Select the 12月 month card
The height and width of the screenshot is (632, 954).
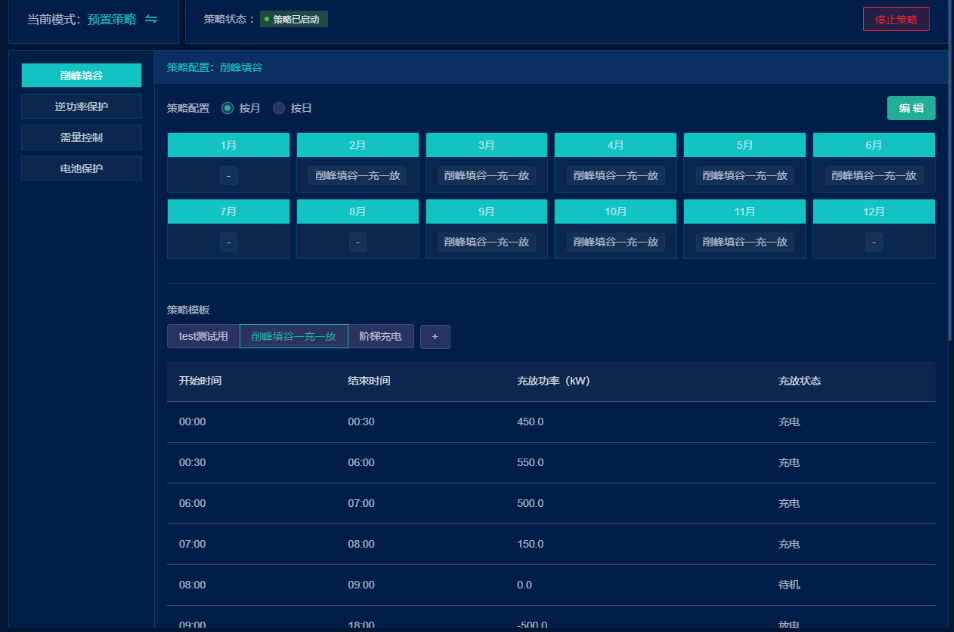pos(874,229)
